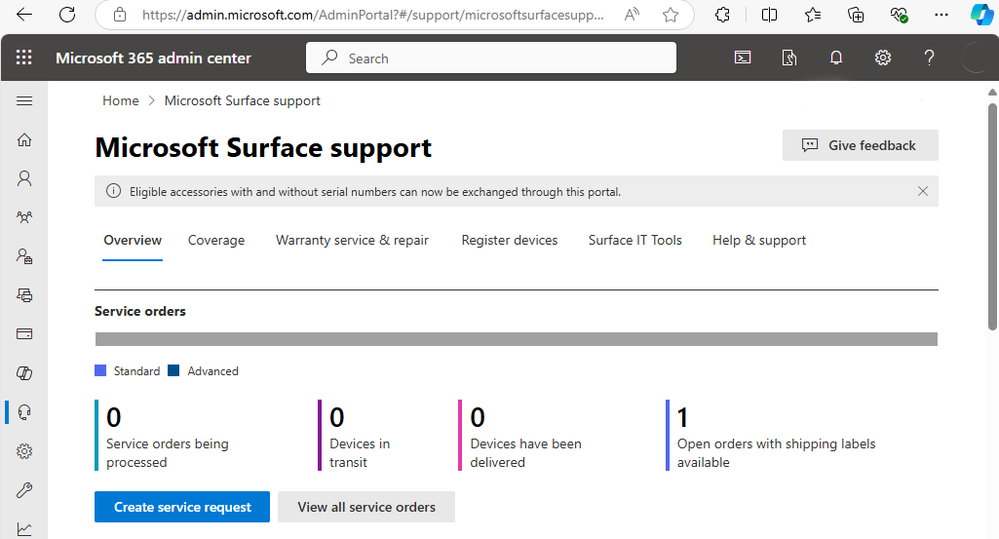Open the Users sidebar icon
The image size is (999, 539).
pos(25,178)
